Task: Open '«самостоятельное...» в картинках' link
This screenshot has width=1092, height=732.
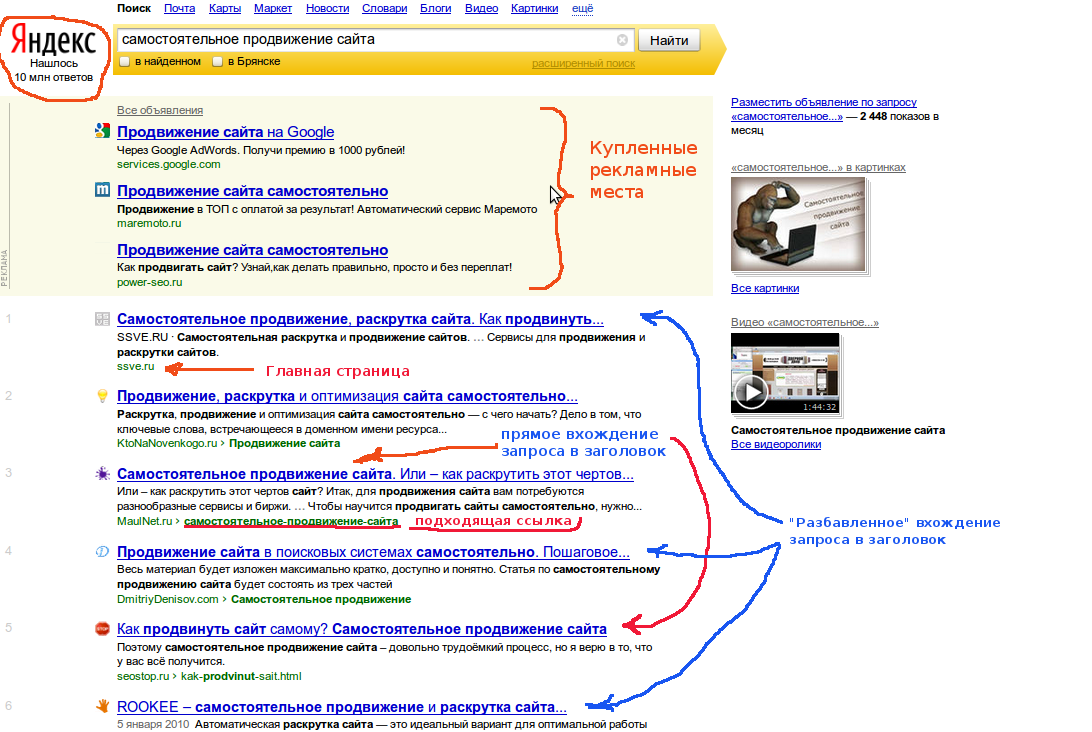Action: pyautogui.click(x=818, y=167)
